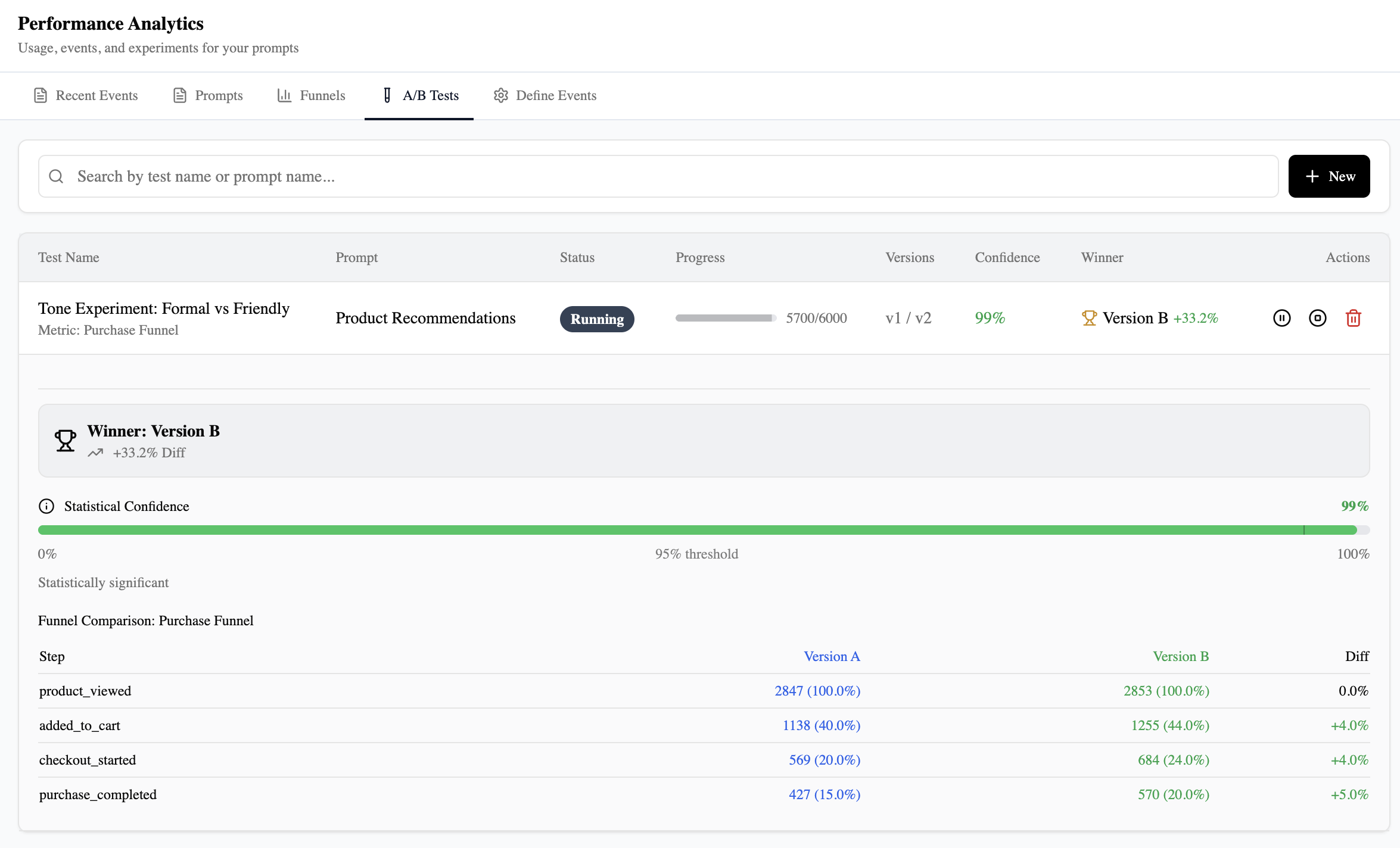
Task: Click the green statistical confidence progress bar
Action: (703, 529)
